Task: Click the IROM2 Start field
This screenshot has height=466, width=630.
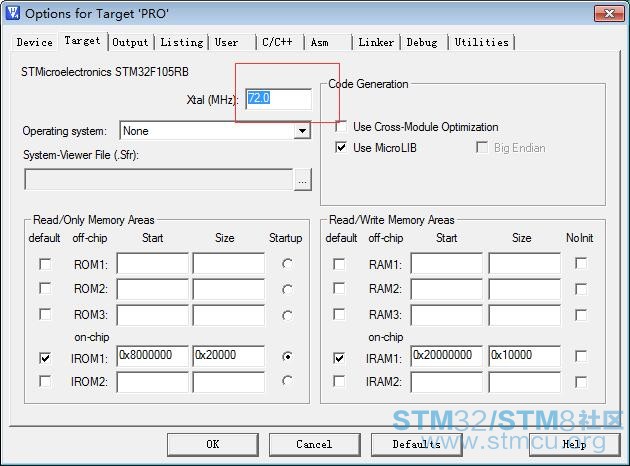Action: (152, 382)
